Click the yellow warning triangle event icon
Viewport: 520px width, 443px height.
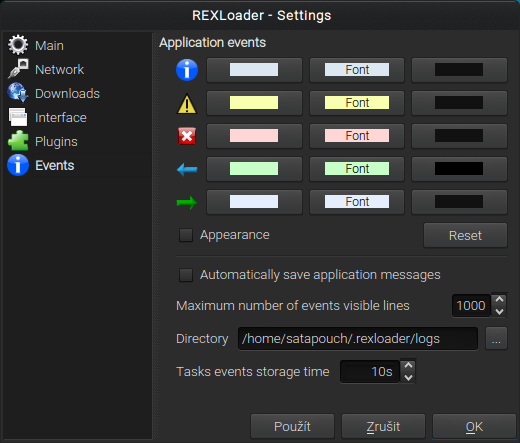(x=187, y=103)
